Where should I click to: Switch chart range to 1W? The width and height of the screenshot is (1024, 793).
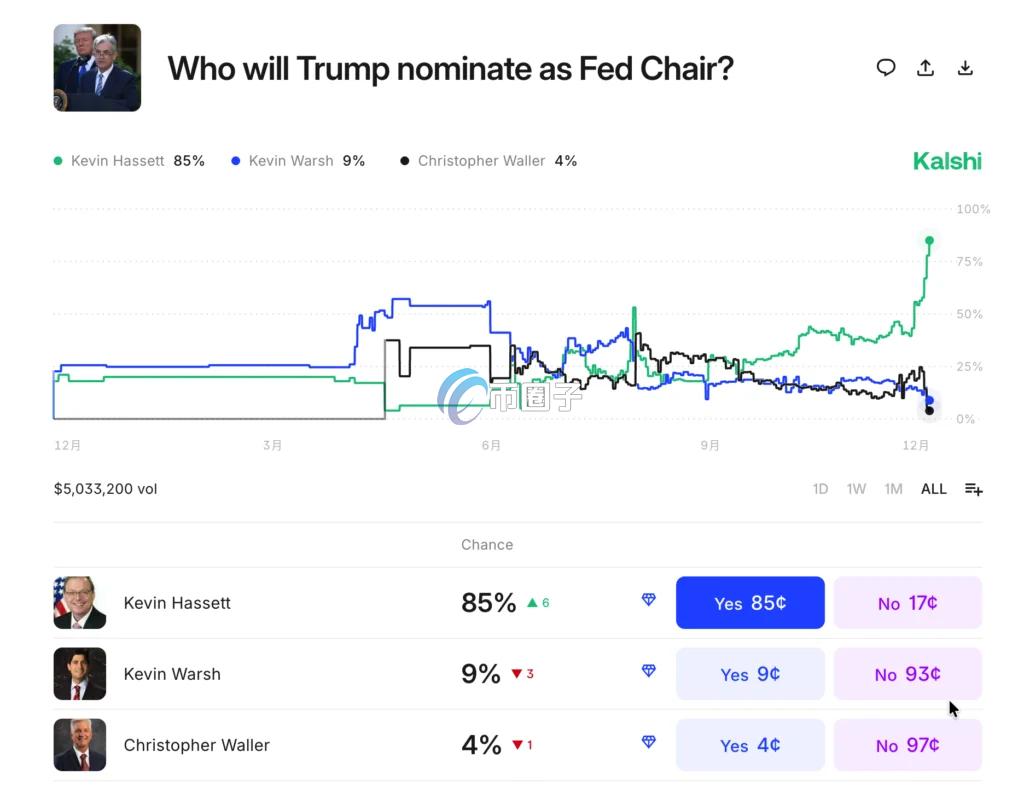click(x=856, y=489)
